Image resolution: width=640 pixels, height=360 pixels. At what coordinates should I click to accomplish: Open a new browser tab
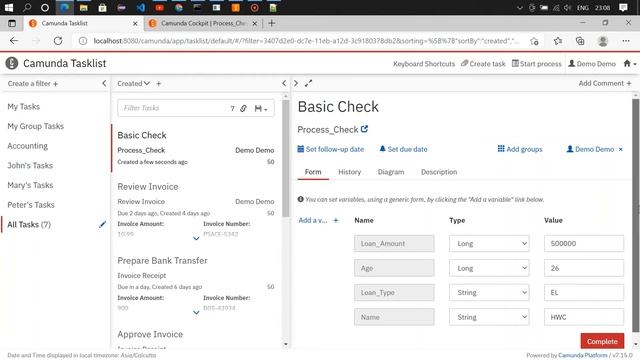[x=271, y=23]
